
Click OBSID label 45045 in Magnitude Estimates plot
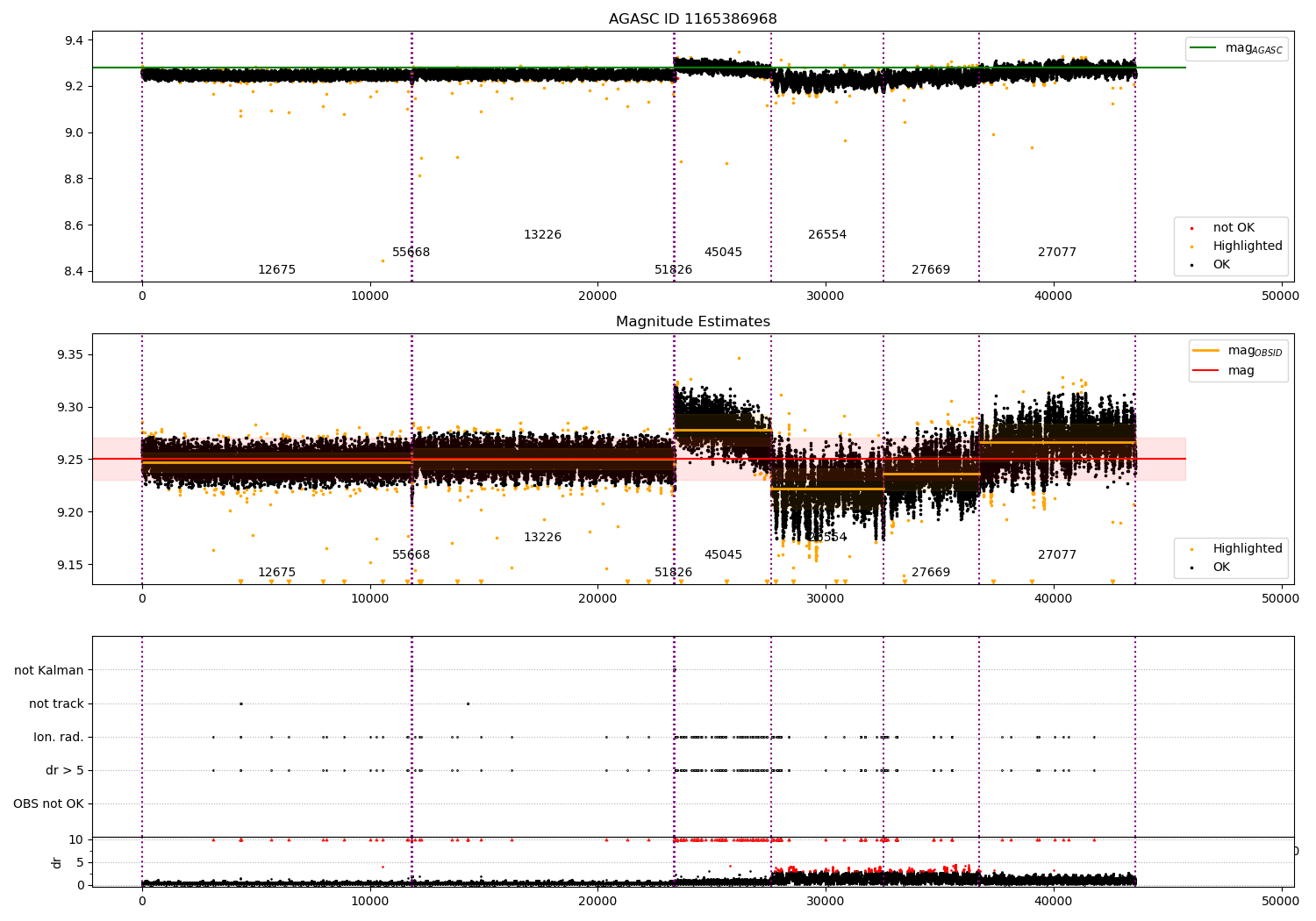click(723, 555)
